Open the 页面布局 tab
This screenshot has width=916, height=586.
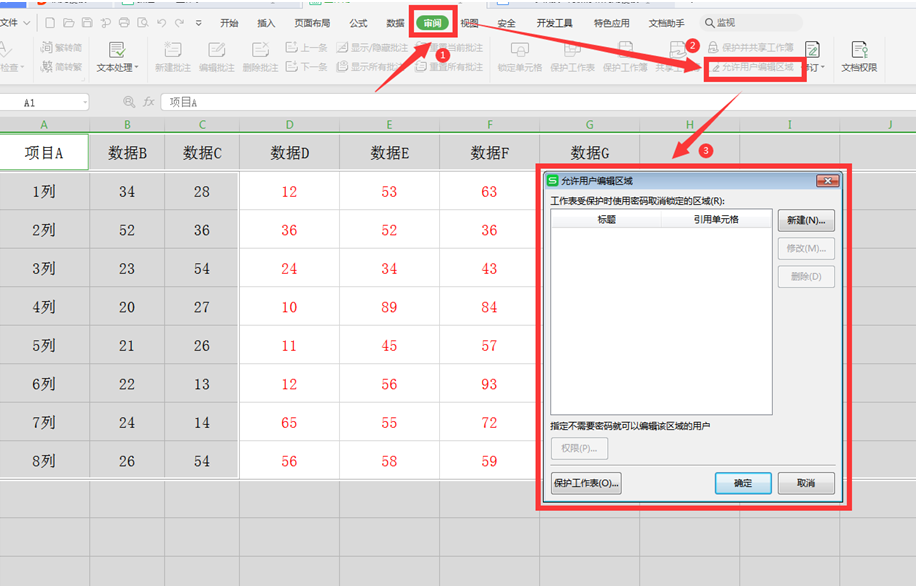click(312, 23)
